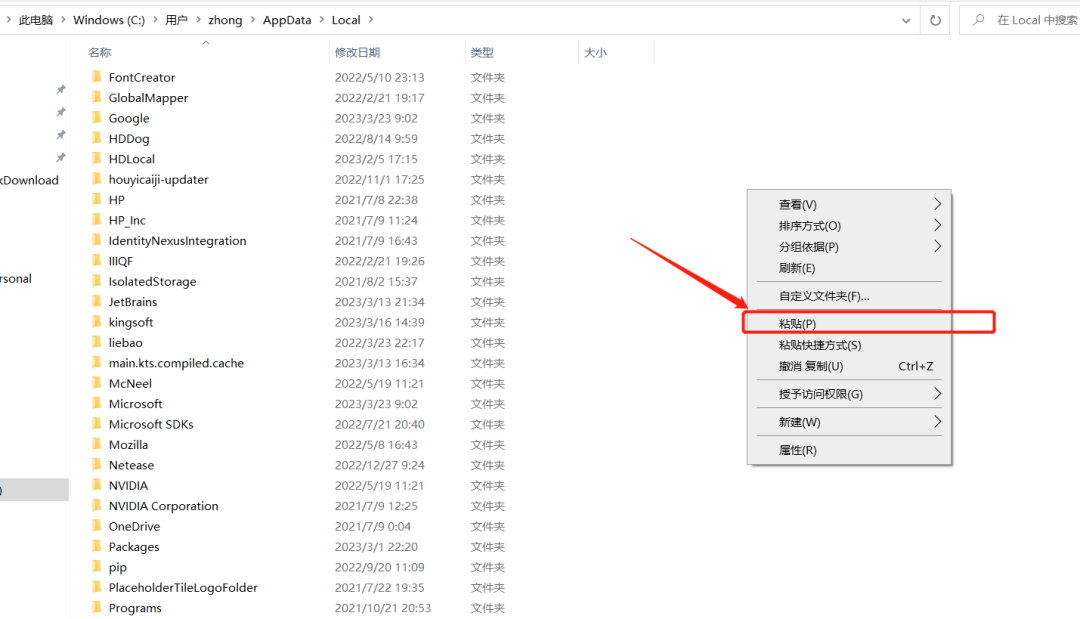Click the search magnifier icon
Image resolution: width=1080 pixels, height=619 pixels.
pyautogui.click(x=977, y=19)
